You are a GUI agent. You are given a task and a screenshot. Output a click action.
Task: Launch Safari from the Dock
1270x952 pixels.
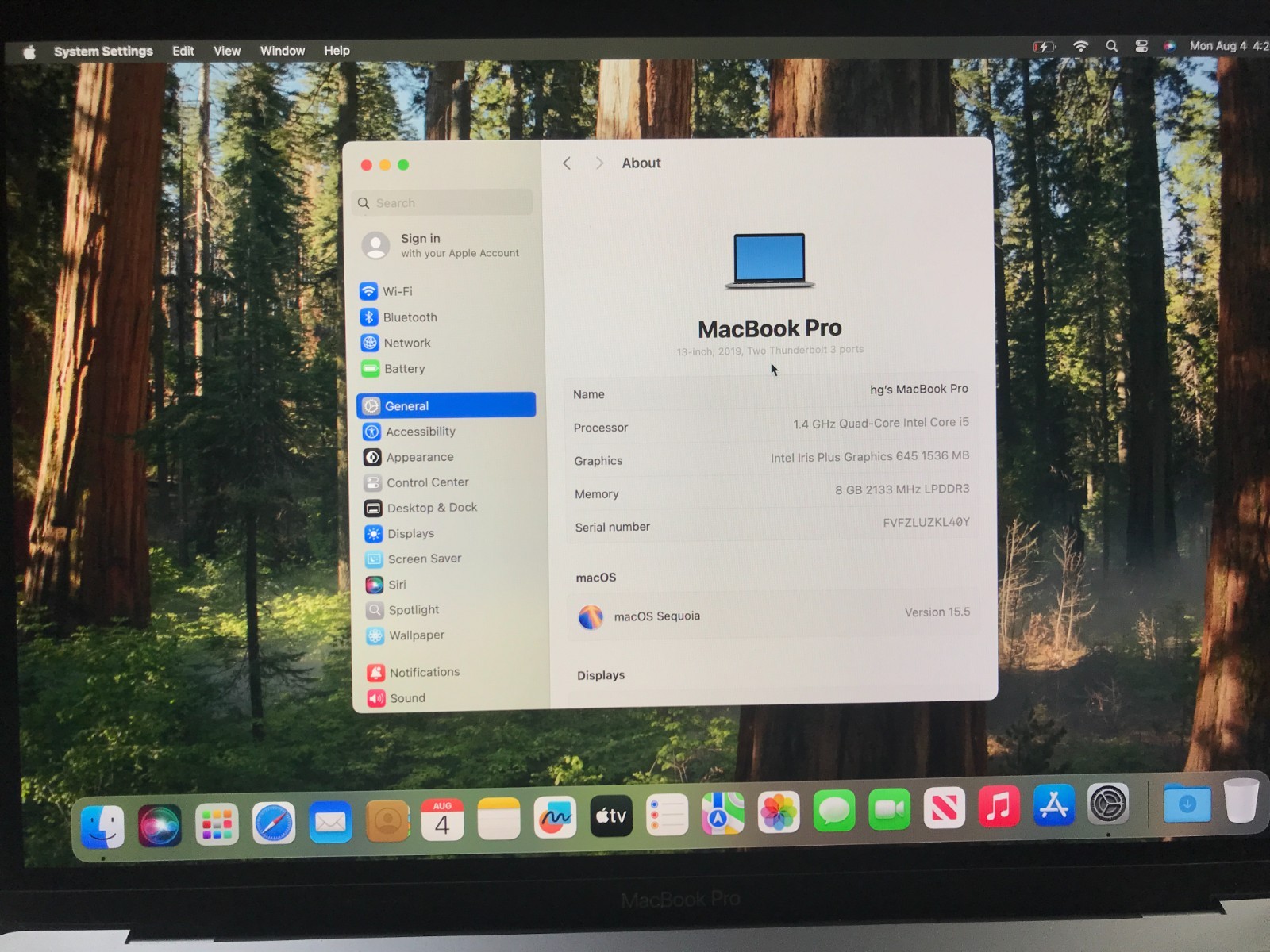(x=274, y=823)
